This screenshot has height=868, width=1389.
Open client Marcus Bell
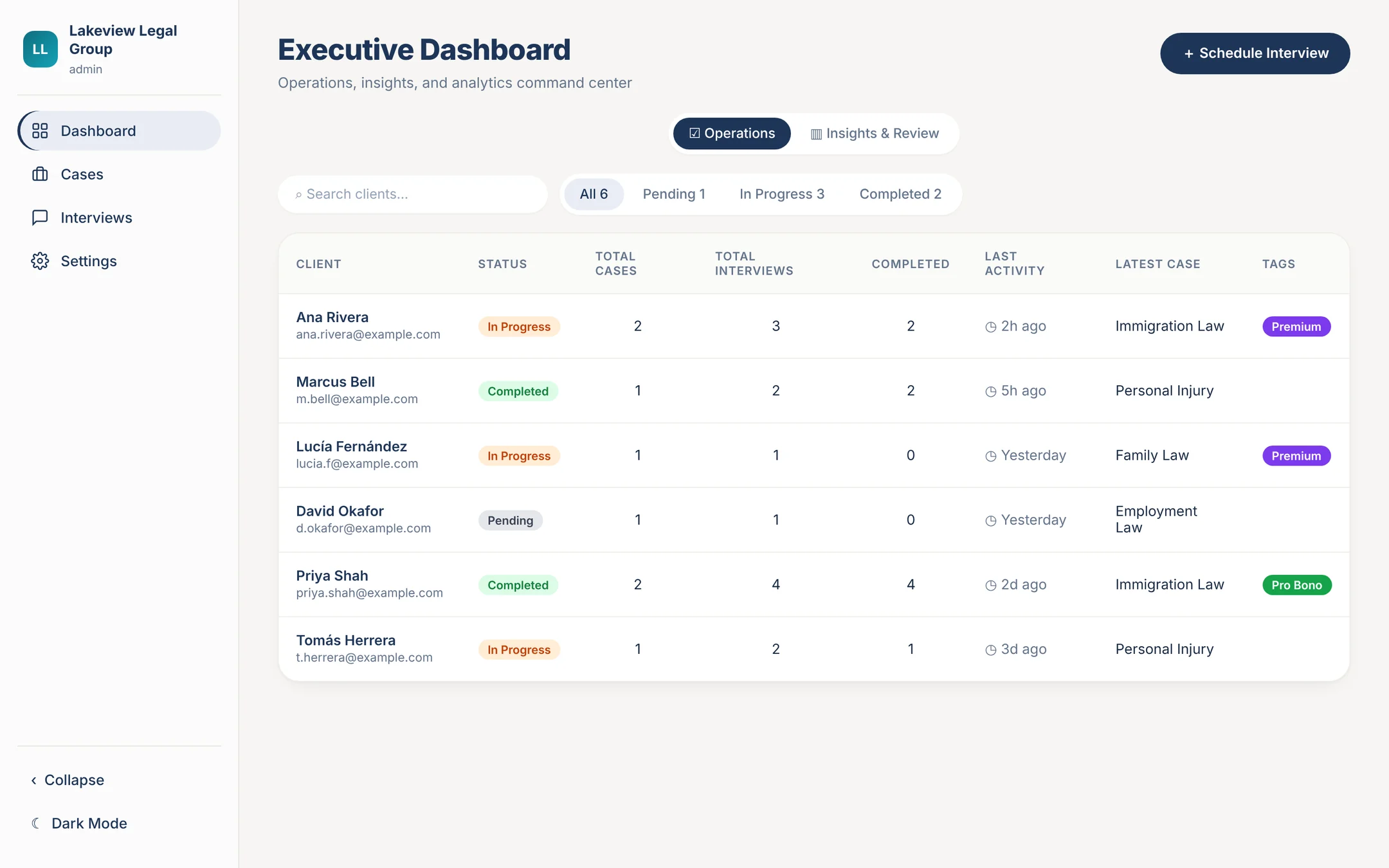tap(335, 382)
